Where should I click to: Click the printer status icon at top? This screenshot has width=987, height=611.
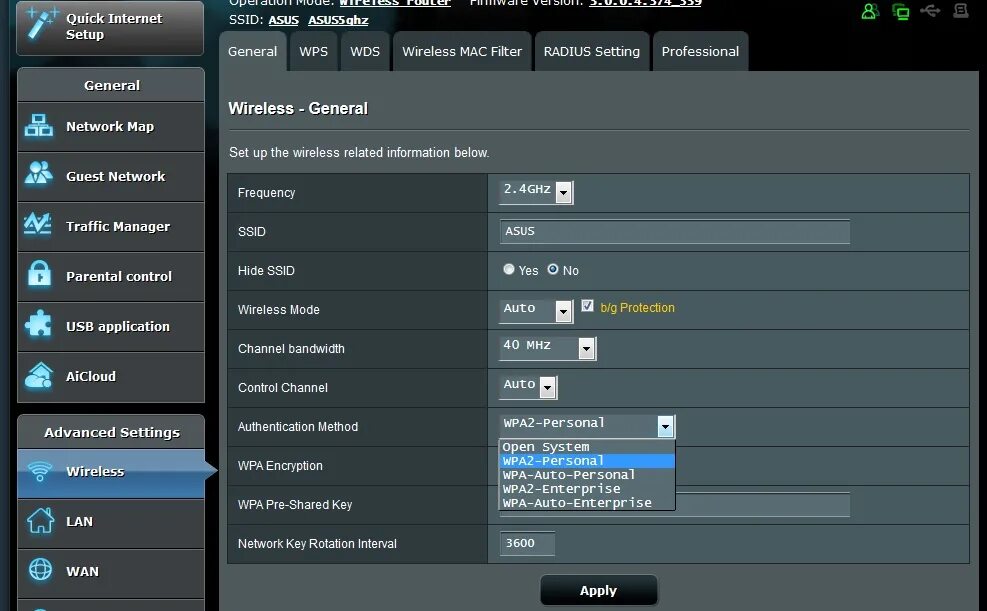point(961,10)
